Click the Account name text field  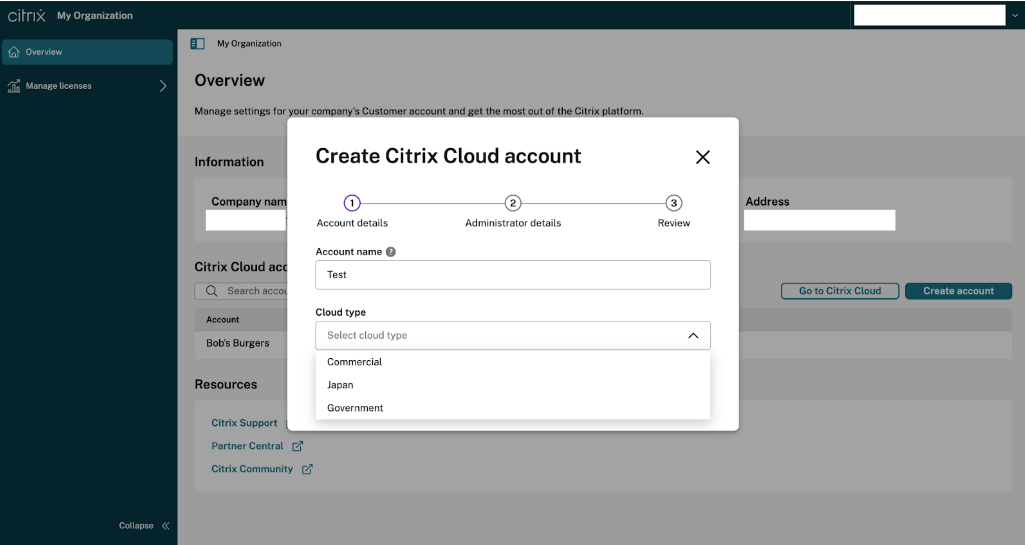point(512,275)
